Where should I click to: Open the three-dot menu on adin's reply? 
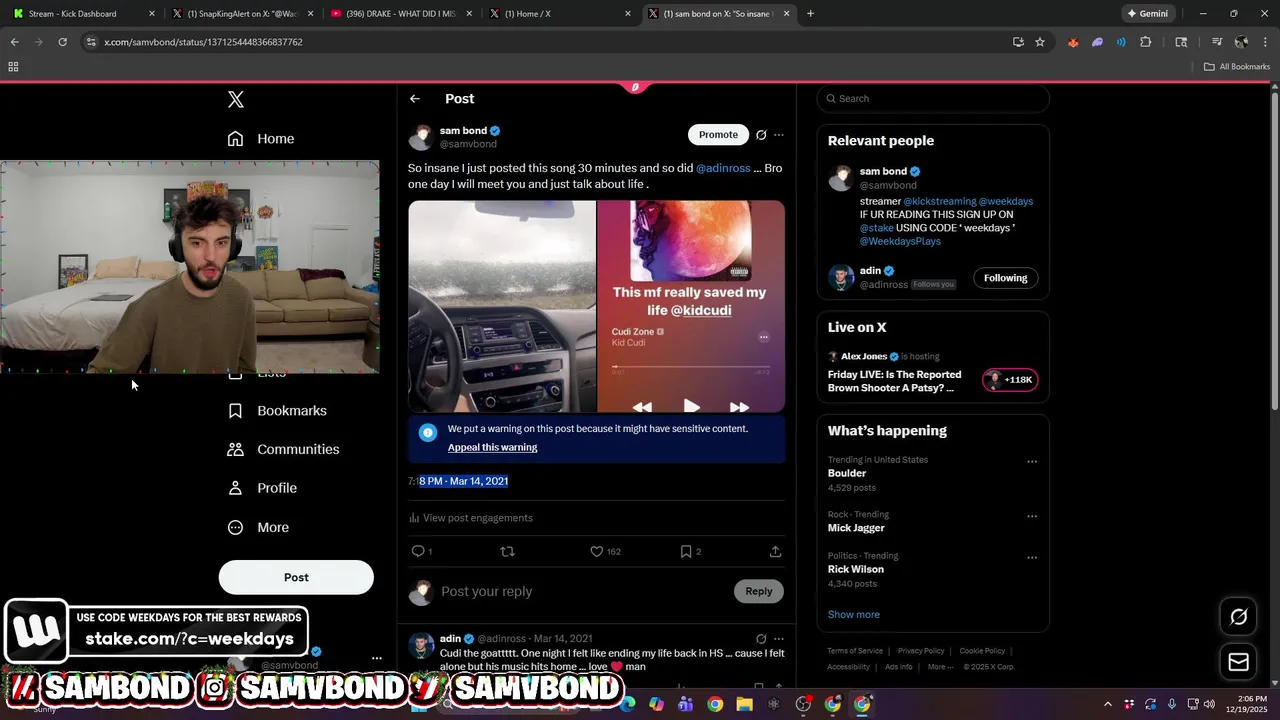click(779, 638)
